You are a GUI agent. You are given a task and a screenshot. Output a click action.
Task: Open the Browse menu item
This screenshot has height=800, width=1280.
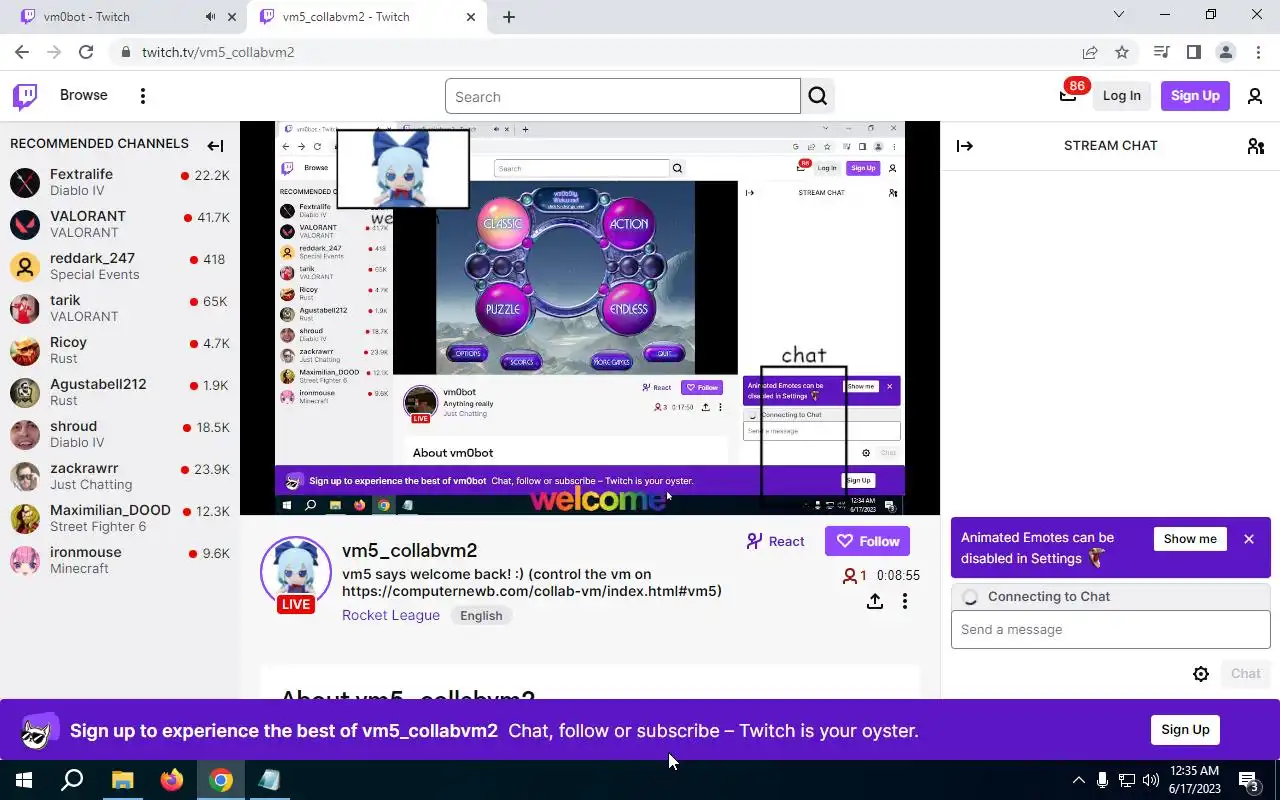[x=84, y=95]
